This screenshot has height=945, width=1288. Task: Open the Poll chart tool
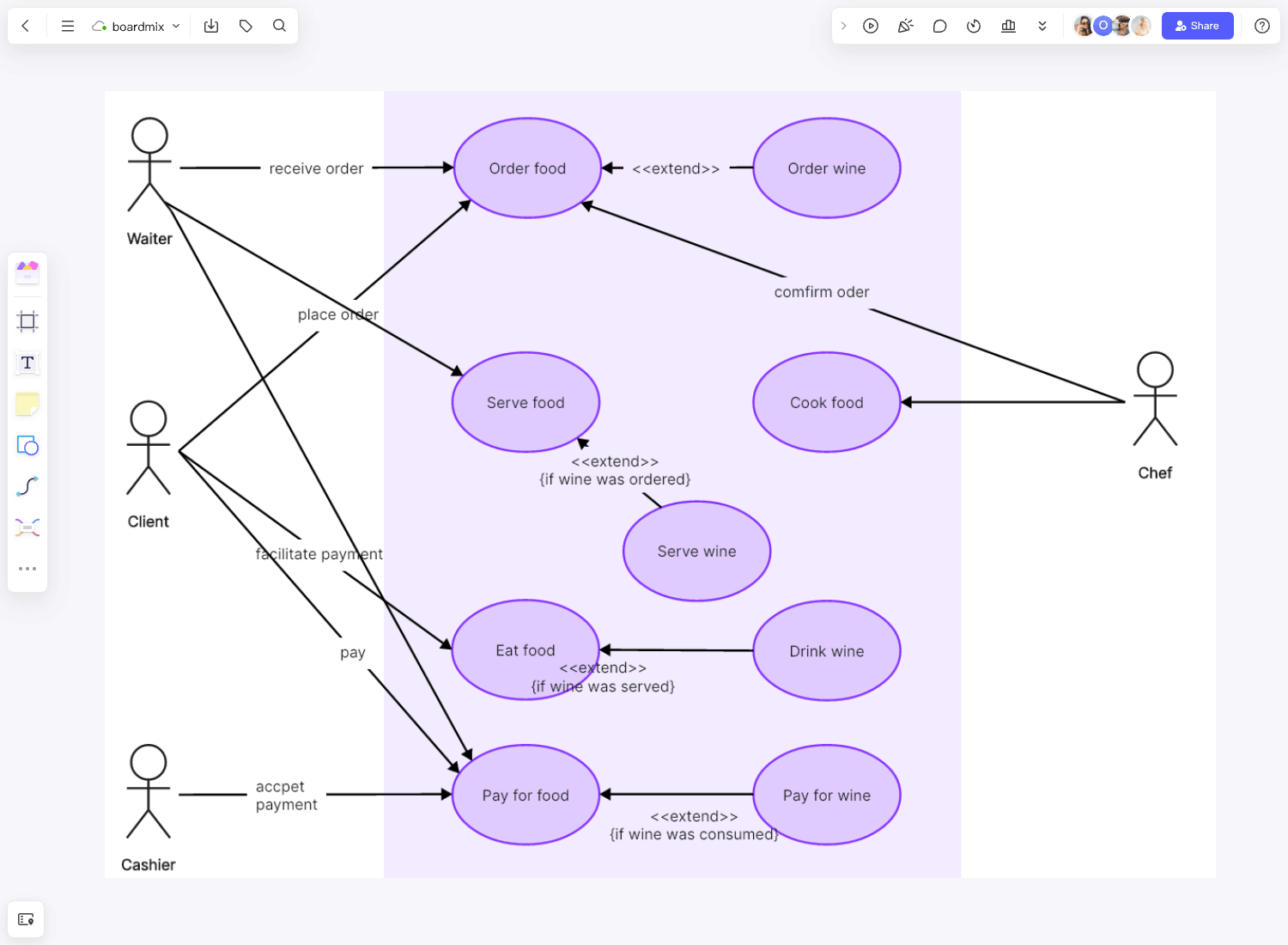[1008, 26]
